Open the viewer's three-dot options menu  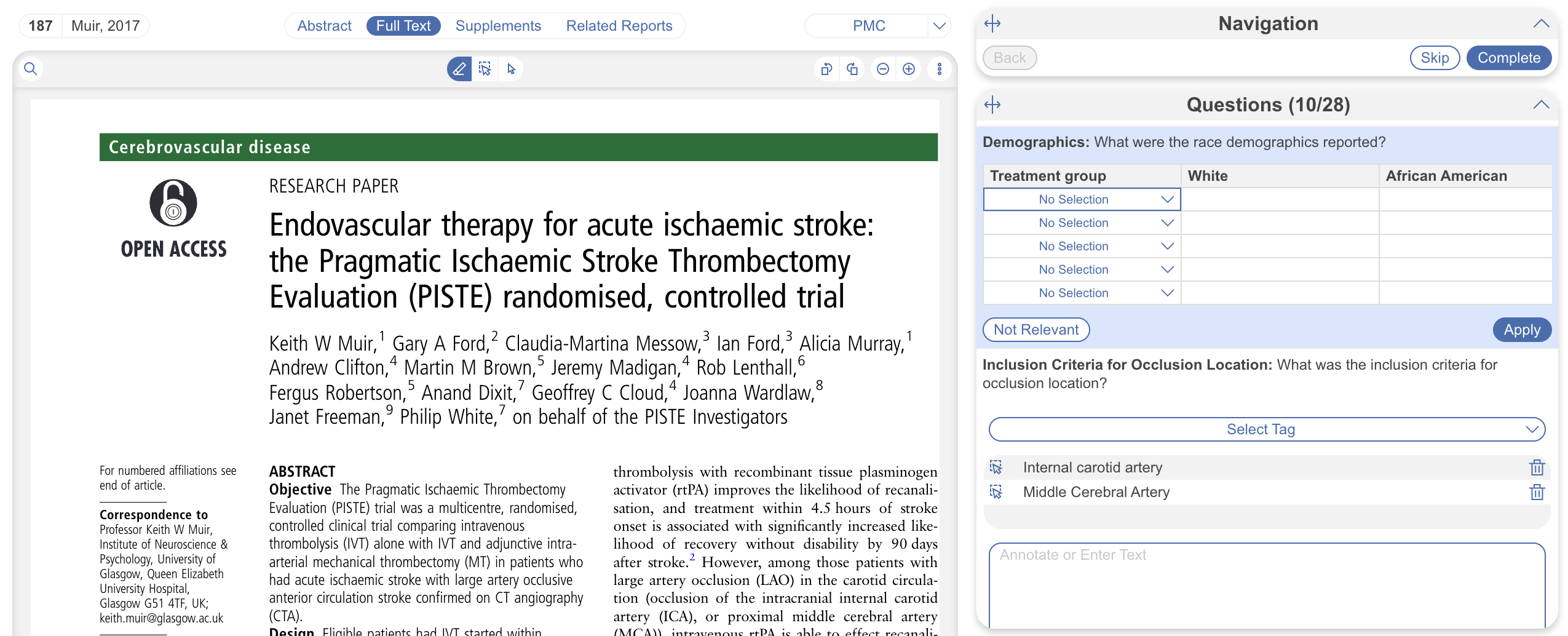[939, 69]
